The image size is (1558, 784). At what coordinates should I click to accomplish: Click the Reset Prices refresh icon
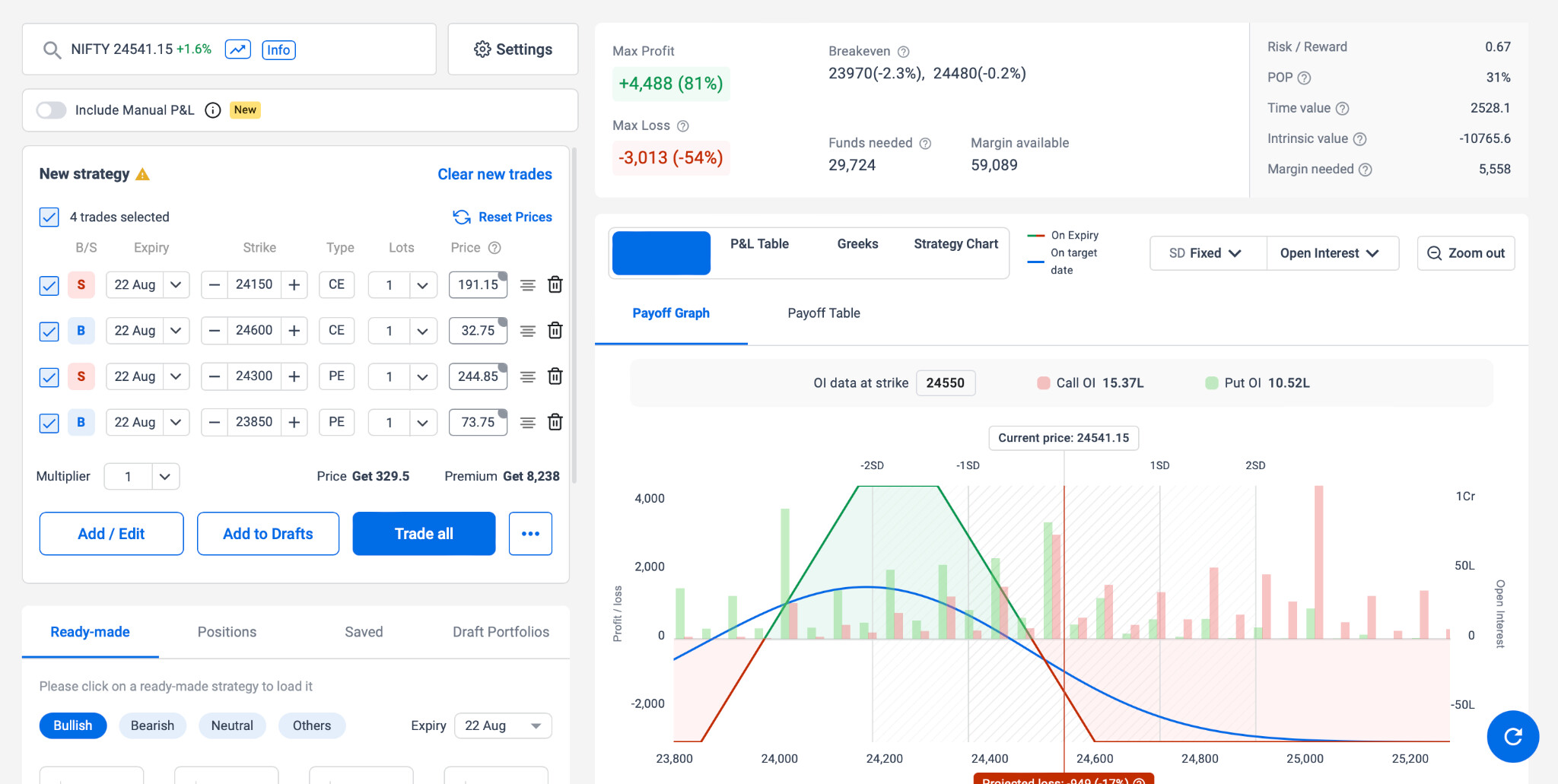coord(462,217)
